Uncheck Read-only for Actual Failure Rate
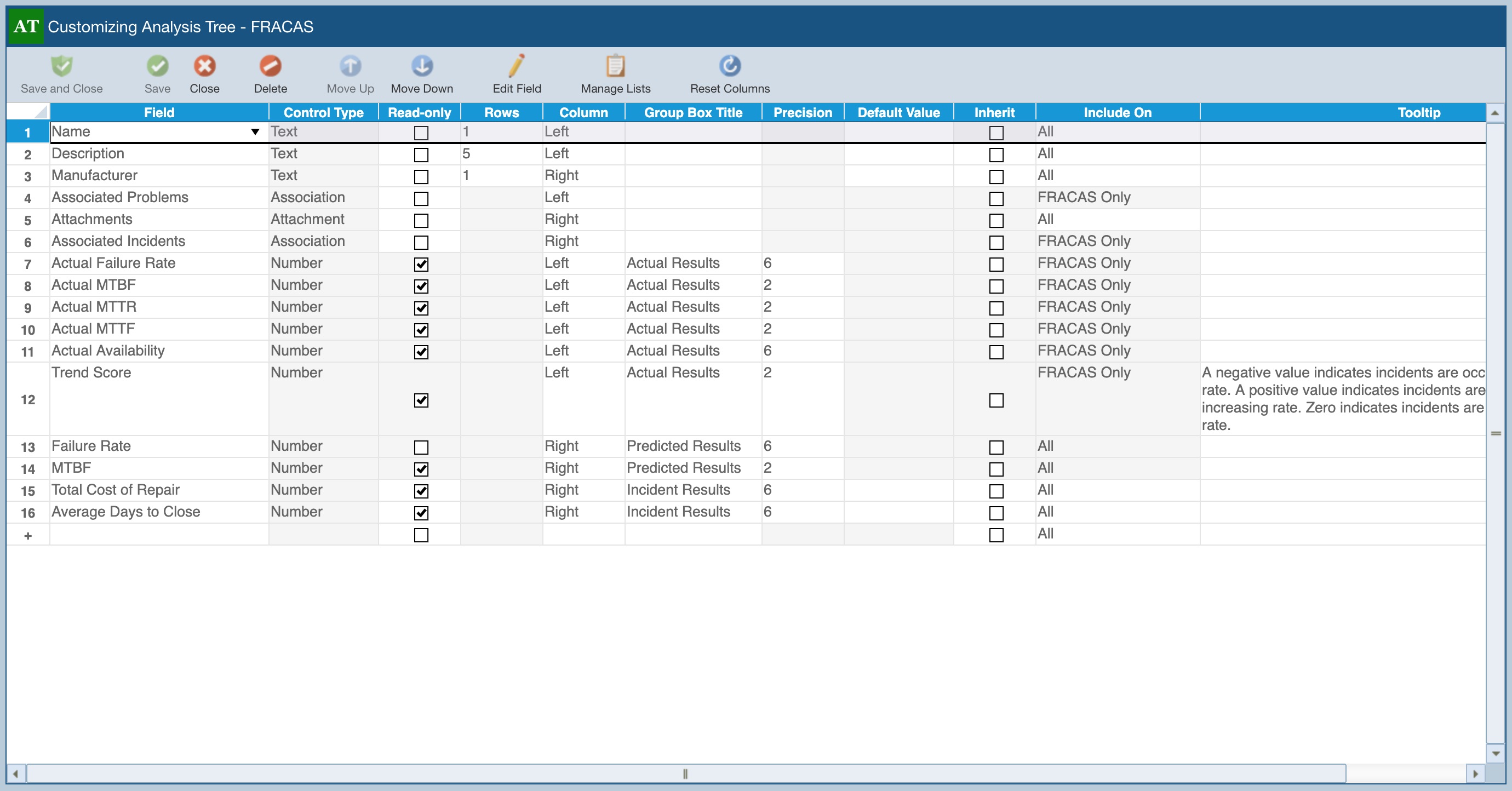 421,264
